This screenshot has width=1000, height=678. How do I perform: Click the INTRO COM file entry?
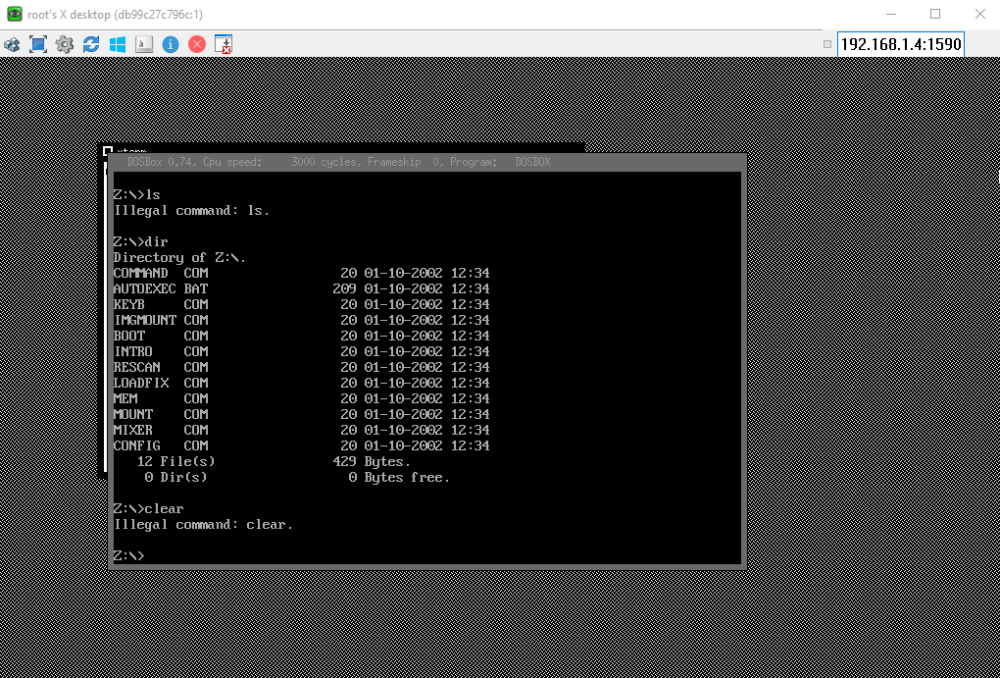pyautogui.click(x=302, y=351)
